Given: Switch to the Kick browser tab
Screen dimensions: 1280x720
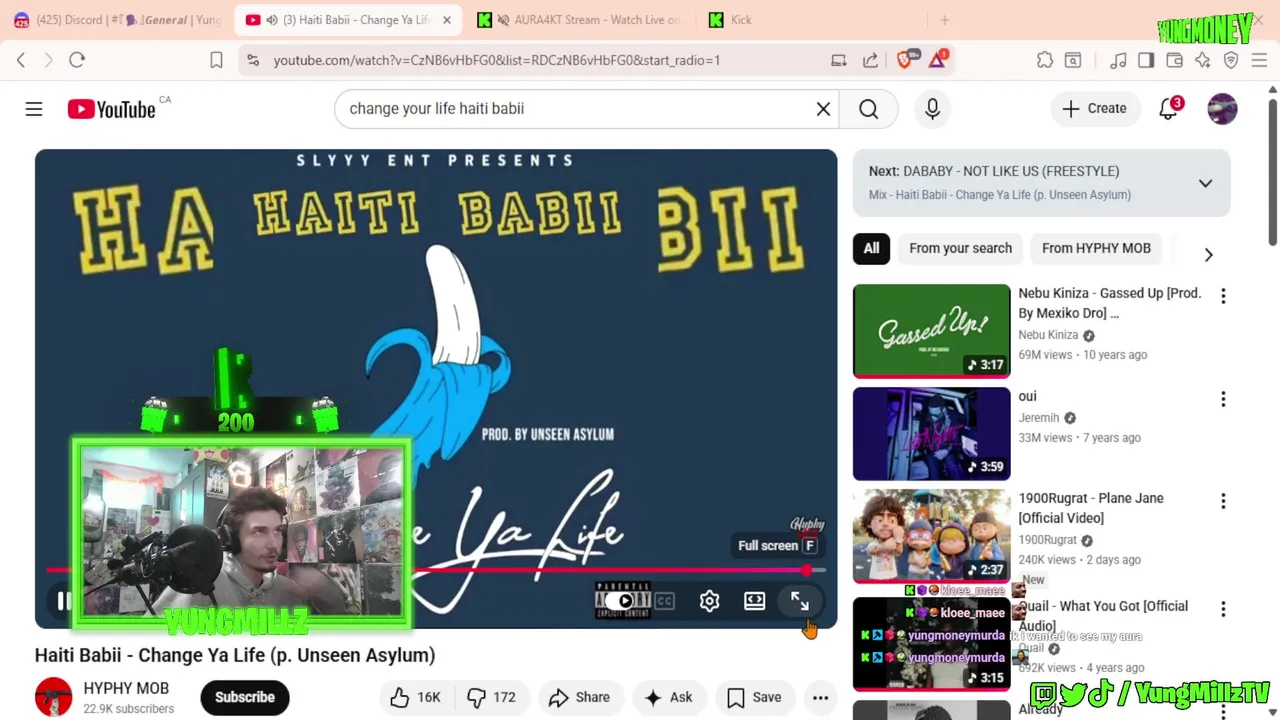Looking at the screenshot, I should pyautogui.click(x=812, y=20).
